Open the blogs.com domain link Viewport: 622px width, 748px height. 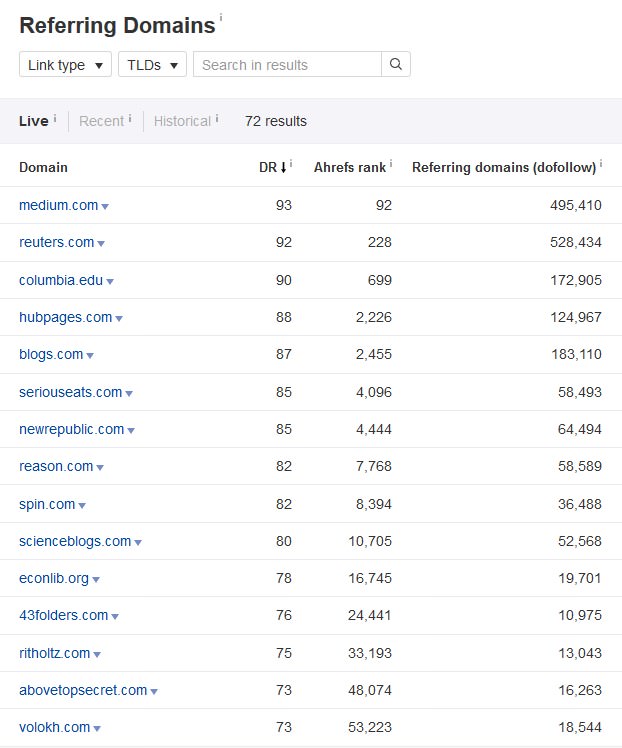pyautogui.click(x=51, y=354)
